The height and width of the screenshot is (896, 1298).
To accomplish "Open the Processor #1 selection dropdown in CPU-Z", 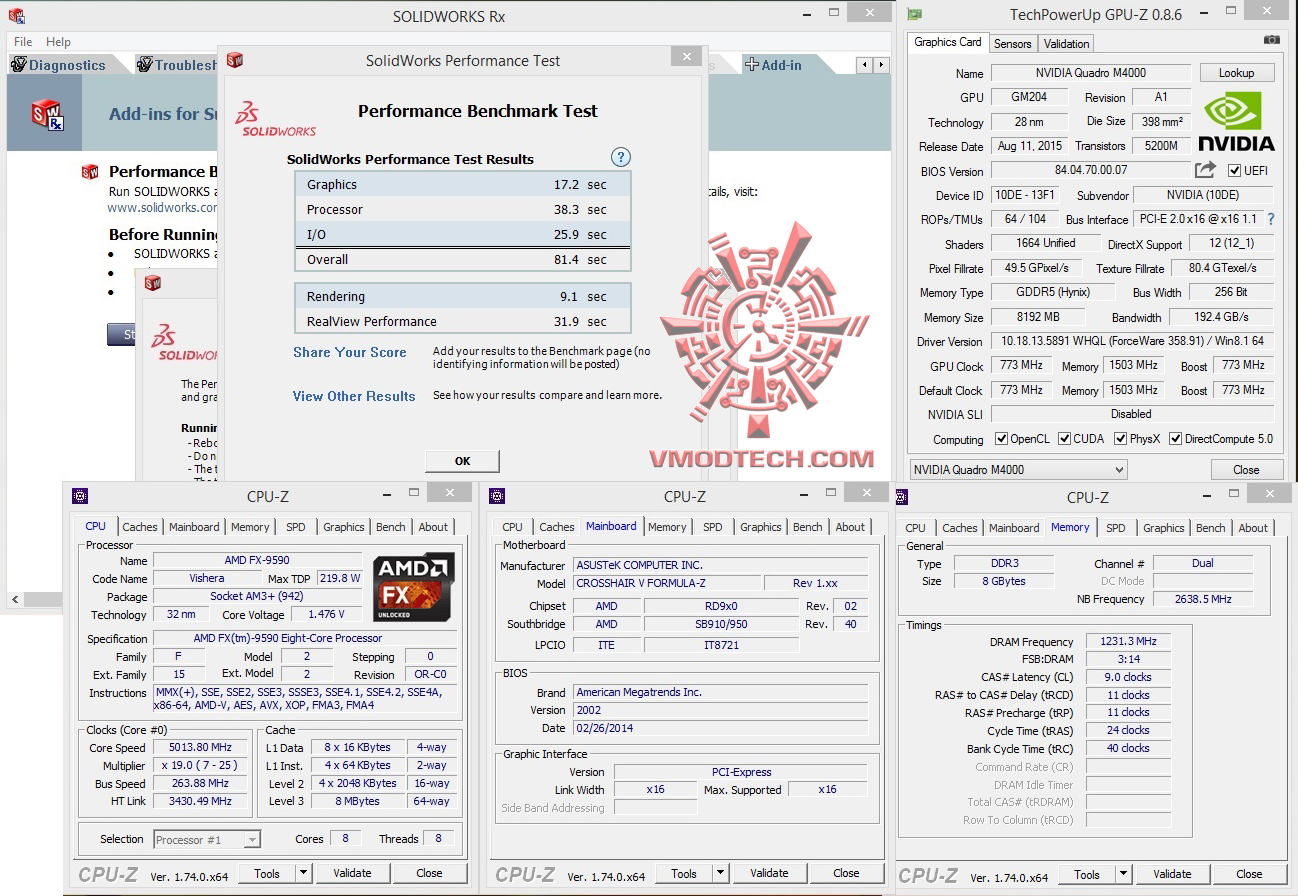I will (207, 839).
